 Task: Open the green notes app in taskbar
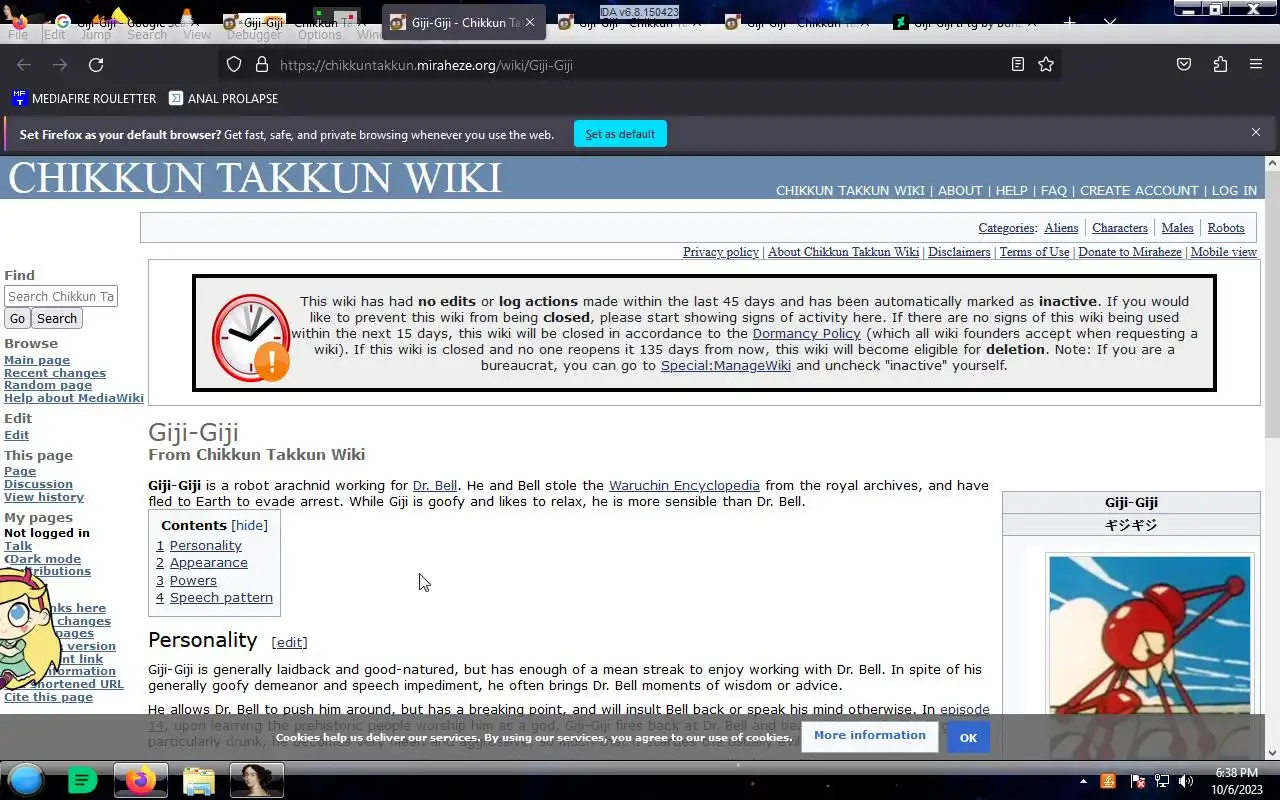coord(82,780)
